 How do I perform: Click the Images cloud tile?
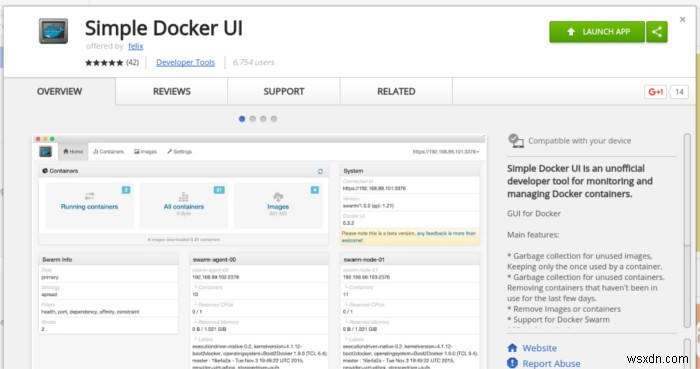[x=278, y=205]
